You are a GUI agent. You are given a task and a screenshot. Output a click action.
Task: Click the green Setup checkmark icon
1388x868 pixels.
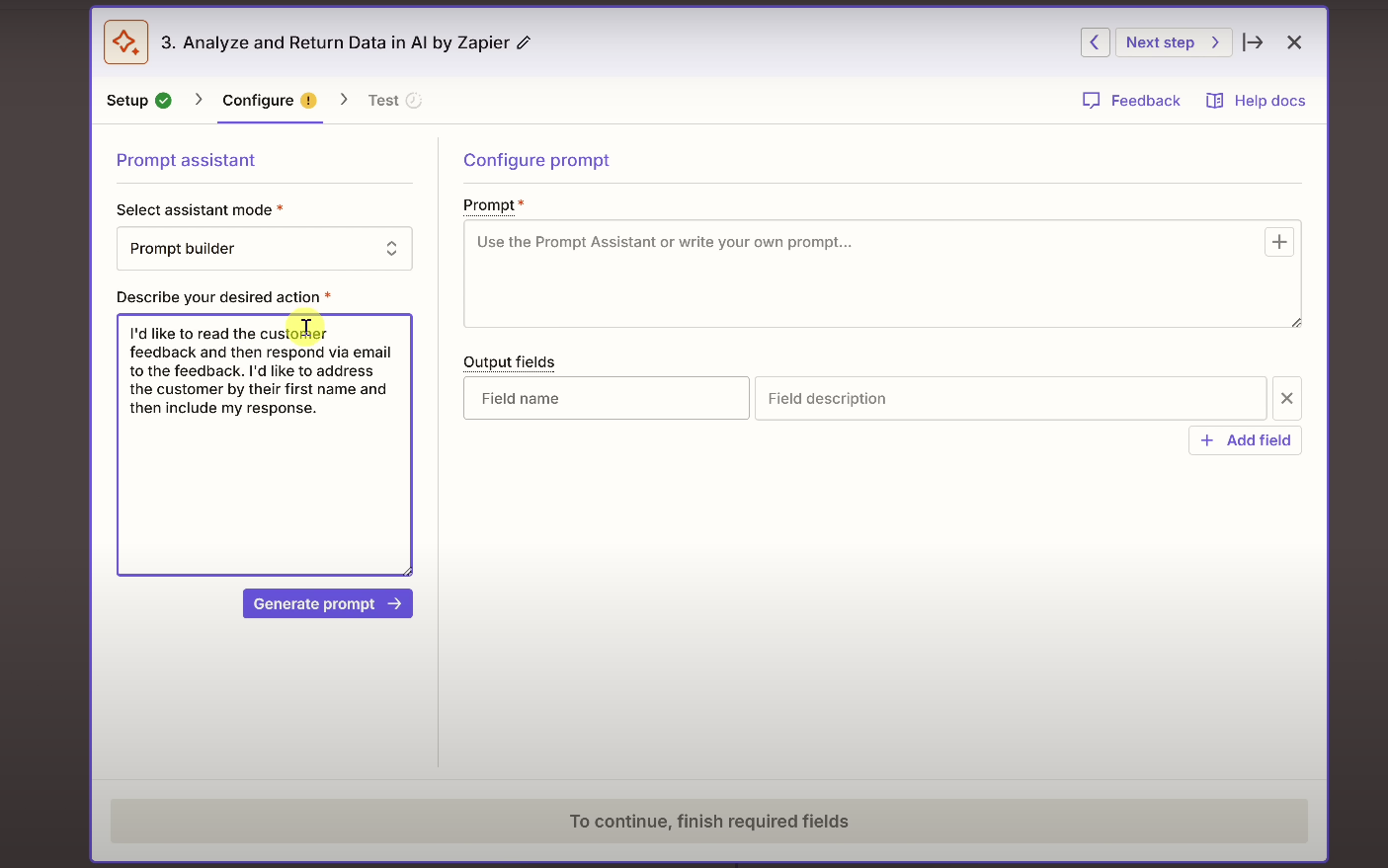(164, 101)
